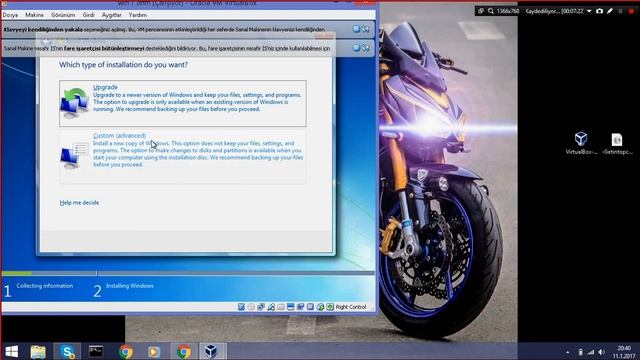Click the Custom option's computer icon
This screenshot has width=640, height=360.
pos(74,156)
